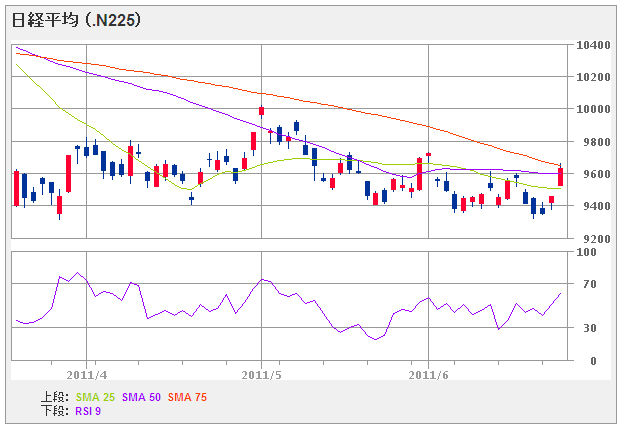625x431 pixels.
Task: Click the RSI 9 legend label
Action: pos(88,411)
